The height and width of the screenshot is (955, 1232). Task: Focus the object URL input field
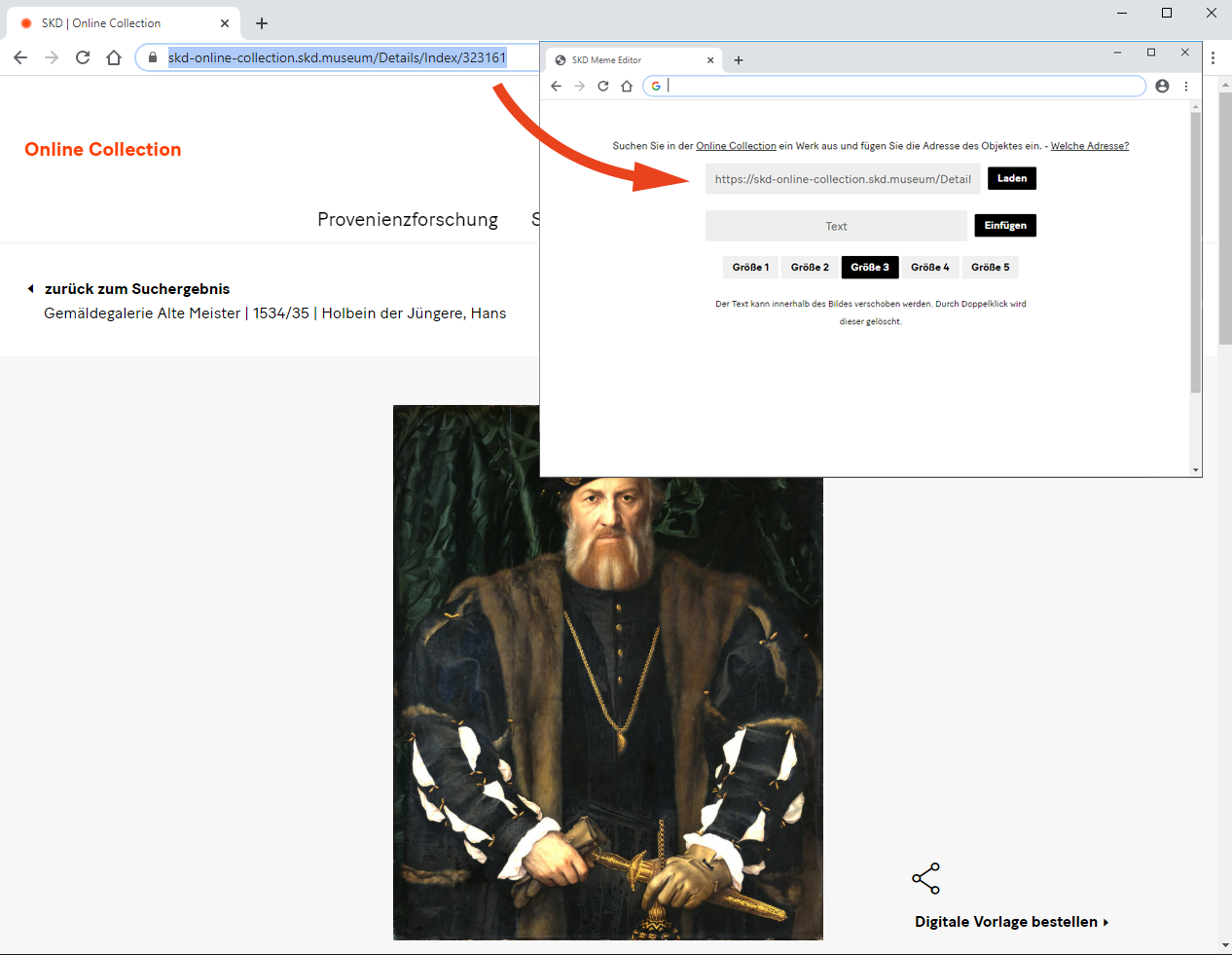click(843, 179)
